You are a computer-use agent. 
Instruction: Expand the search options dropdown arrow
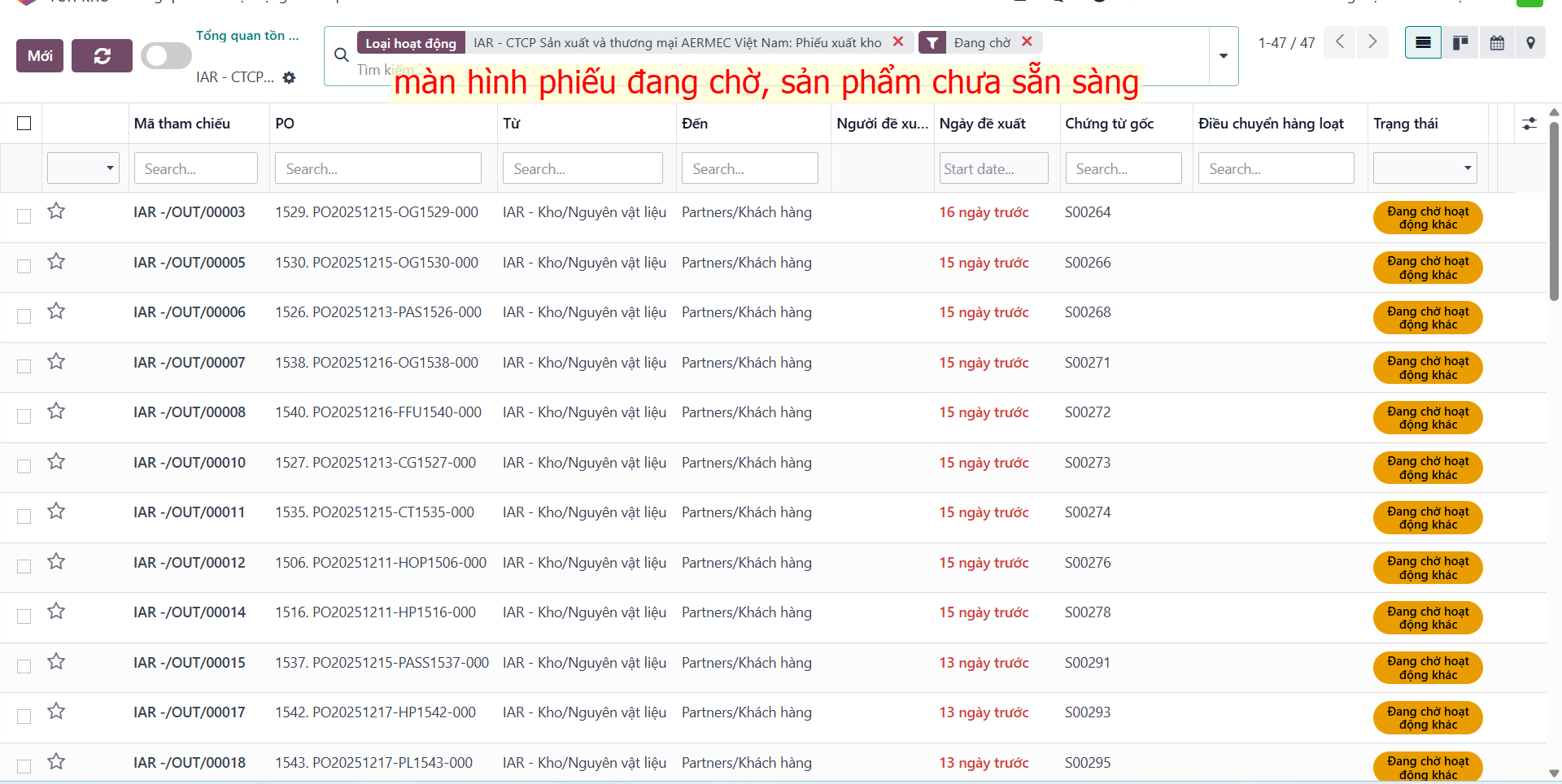(1223, 56)
